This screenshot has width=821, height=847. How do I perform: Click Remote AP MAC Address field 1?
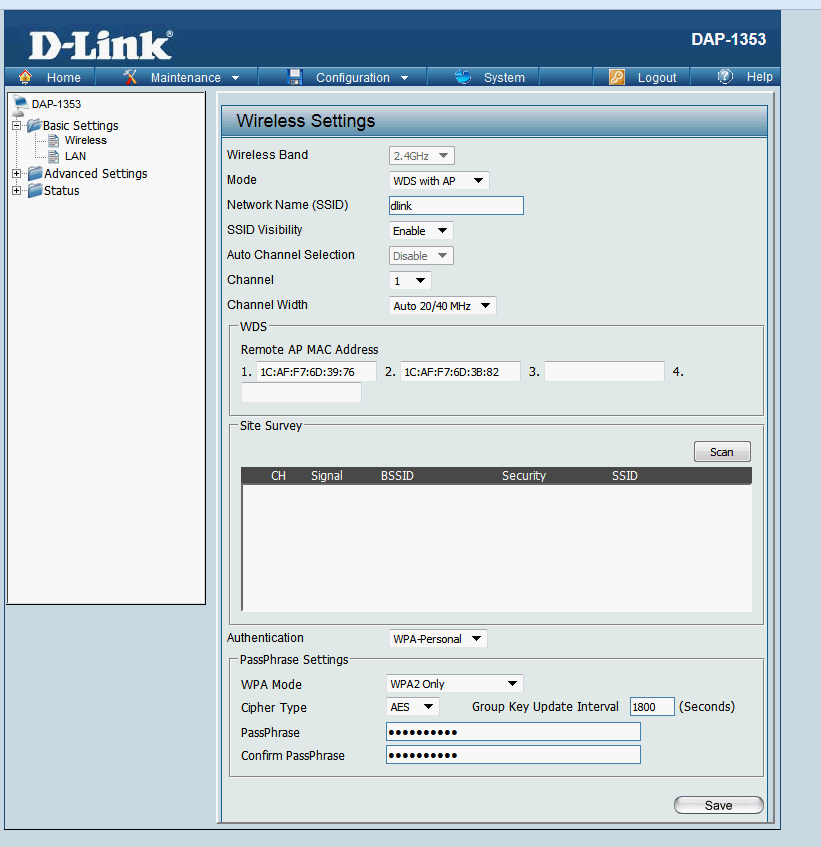click(x=316, y=372)
